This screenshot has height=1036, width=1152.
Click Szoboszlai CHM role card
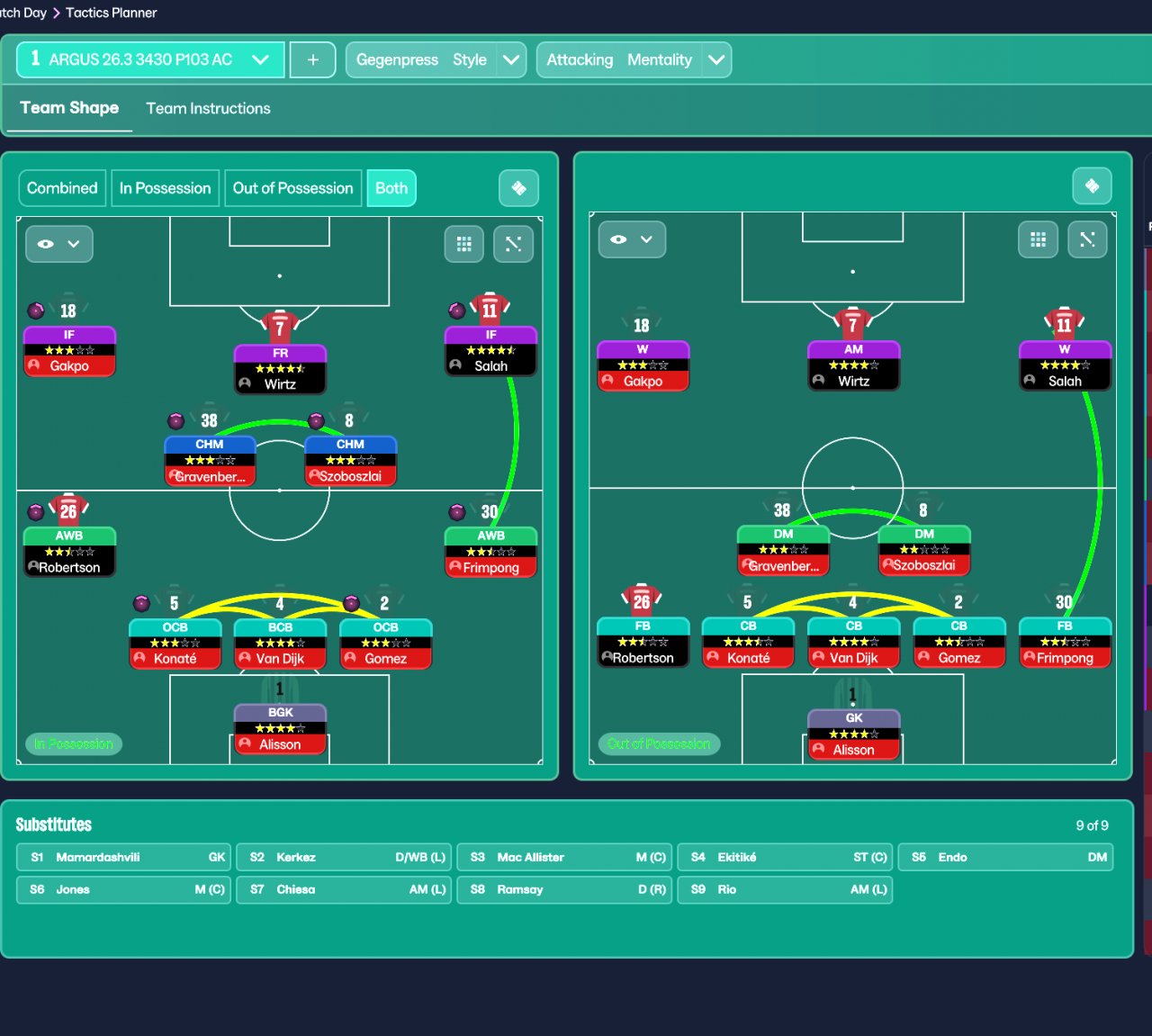pyautogui.click(x=350, y=461)
